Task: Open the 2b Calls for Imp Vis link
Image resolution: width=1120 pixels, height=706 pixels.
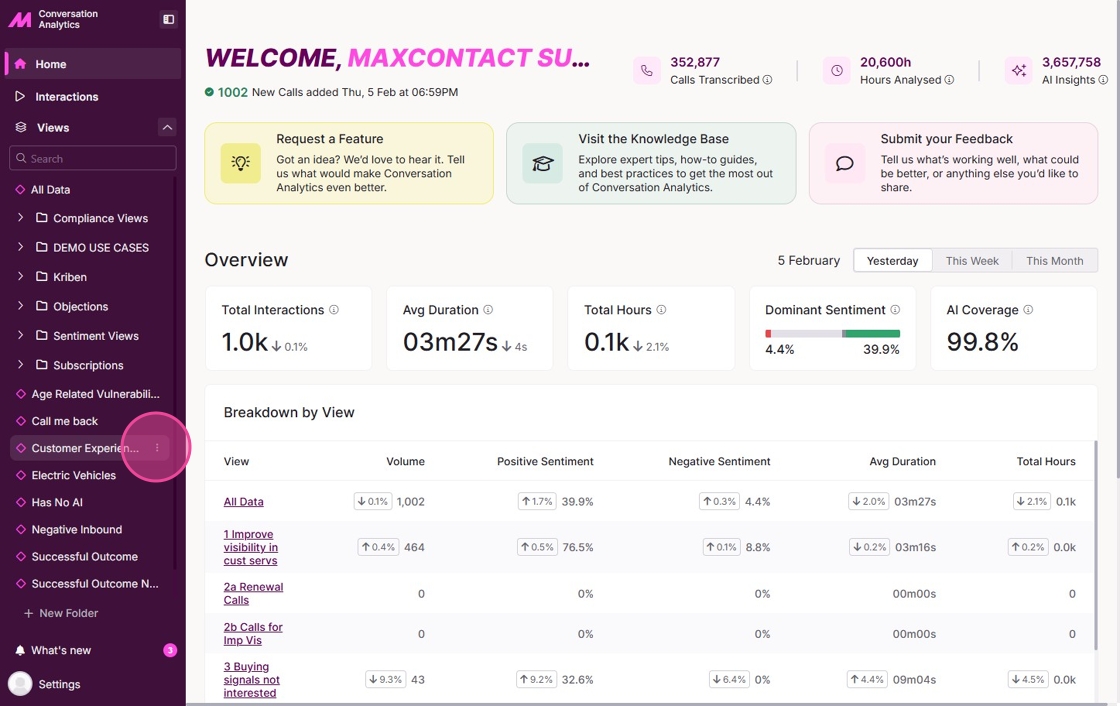Action: tap(253, 633)
